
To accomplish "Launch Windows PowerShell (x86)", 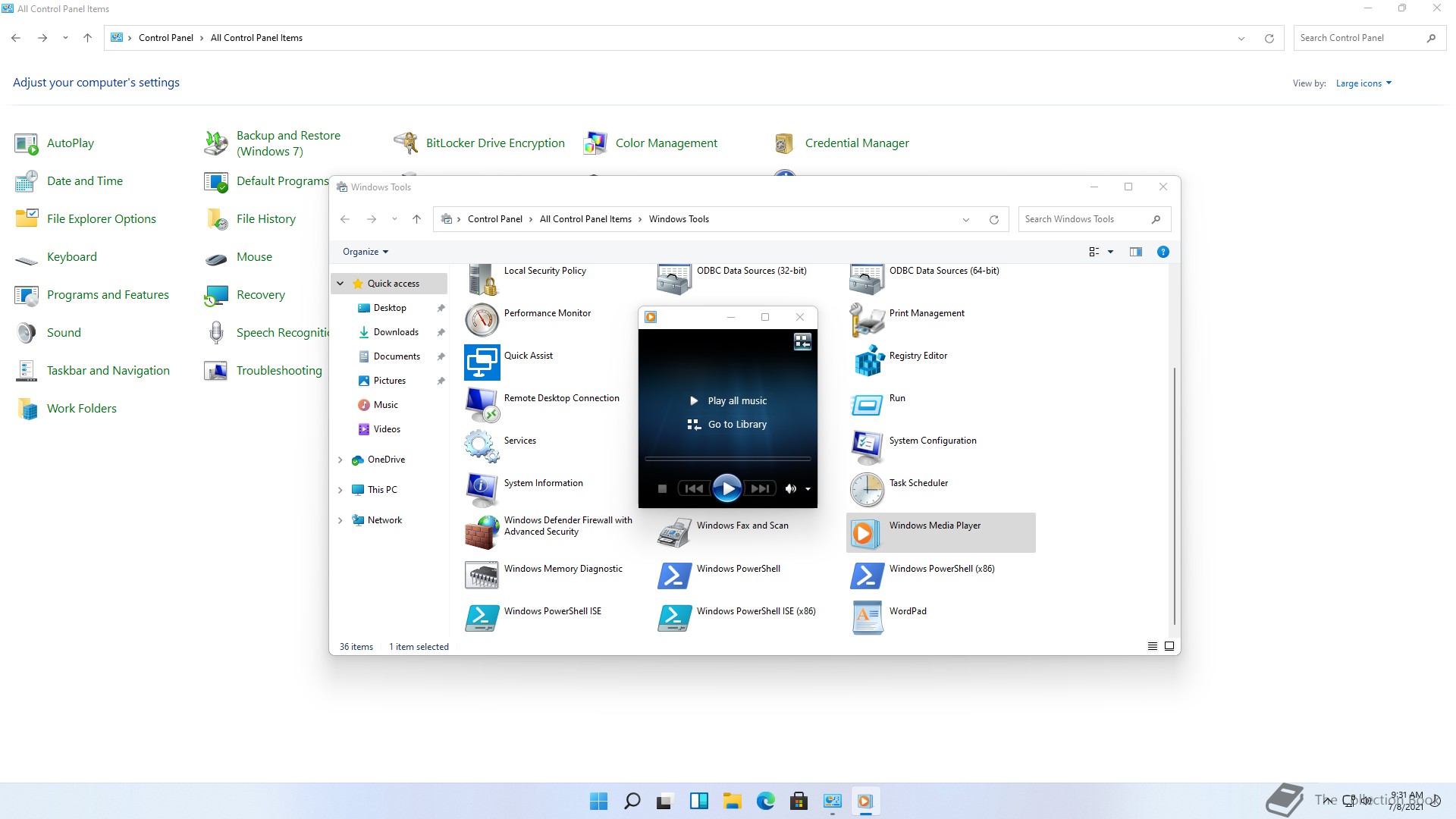I will coord(923,576).
